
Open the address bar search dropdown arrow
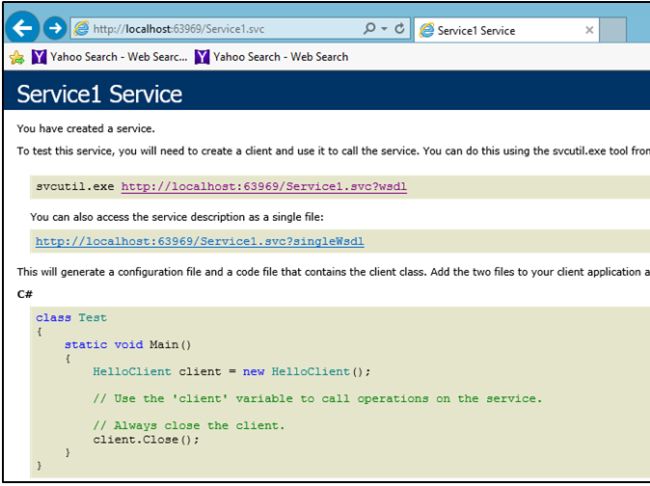(384, 29)
